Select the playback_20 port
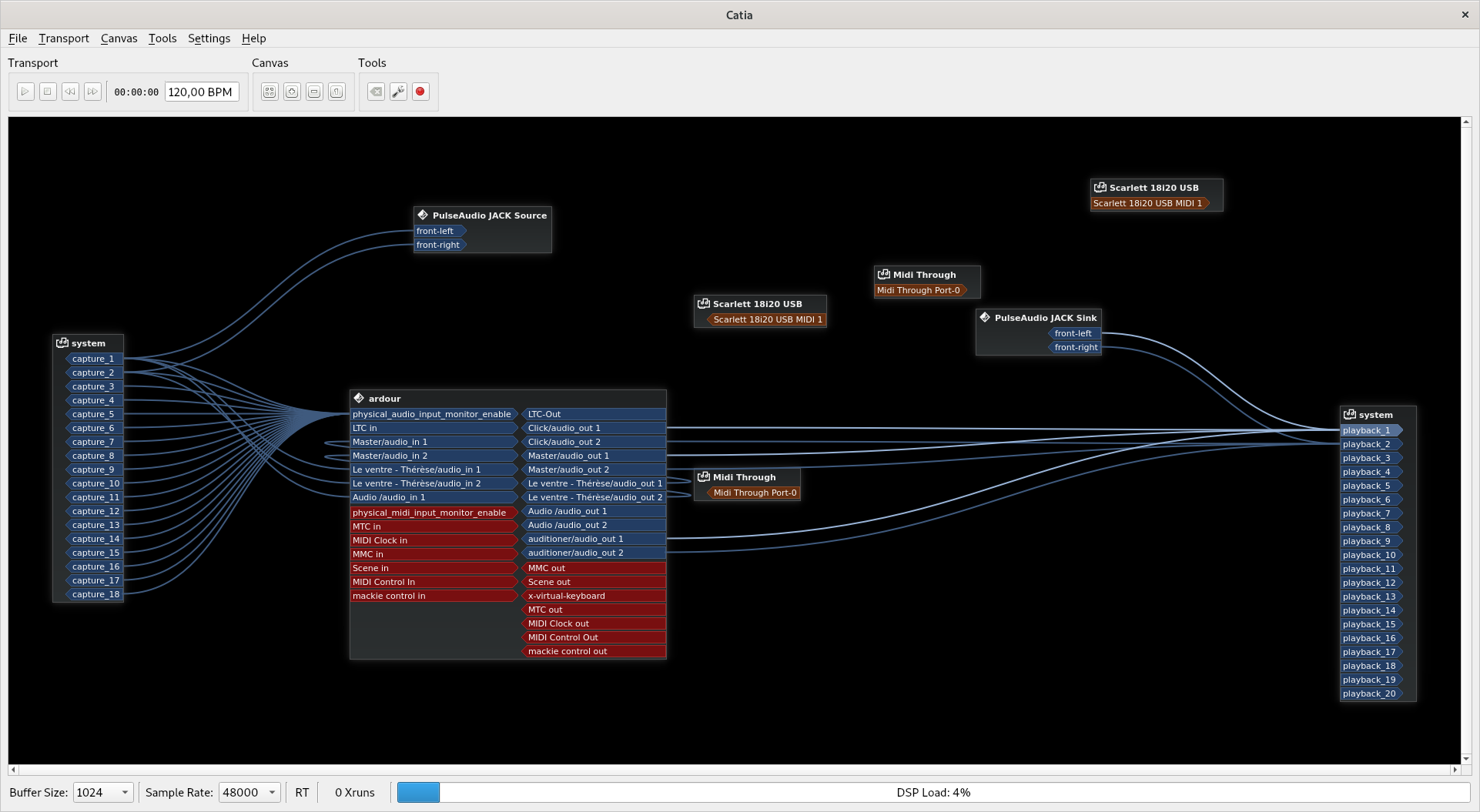 click(x=1372, y=693)
